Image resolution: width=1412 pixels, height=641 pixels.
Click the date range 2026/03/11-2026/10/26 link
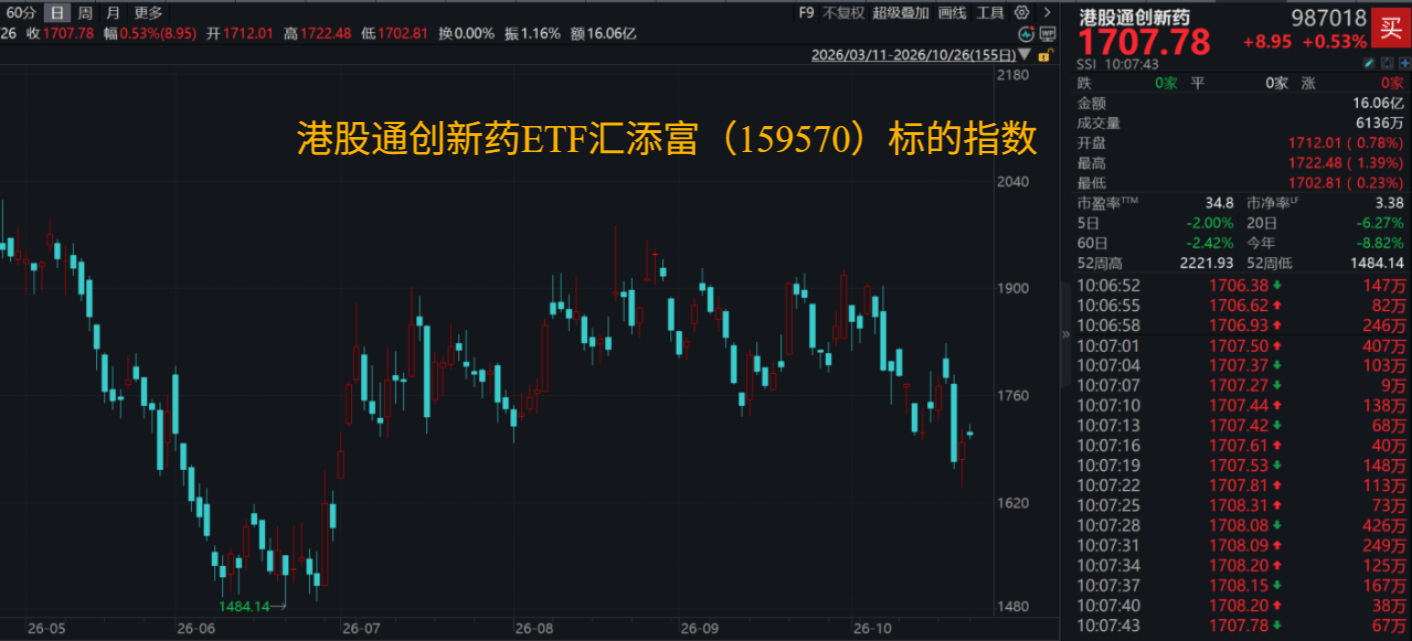915,57
